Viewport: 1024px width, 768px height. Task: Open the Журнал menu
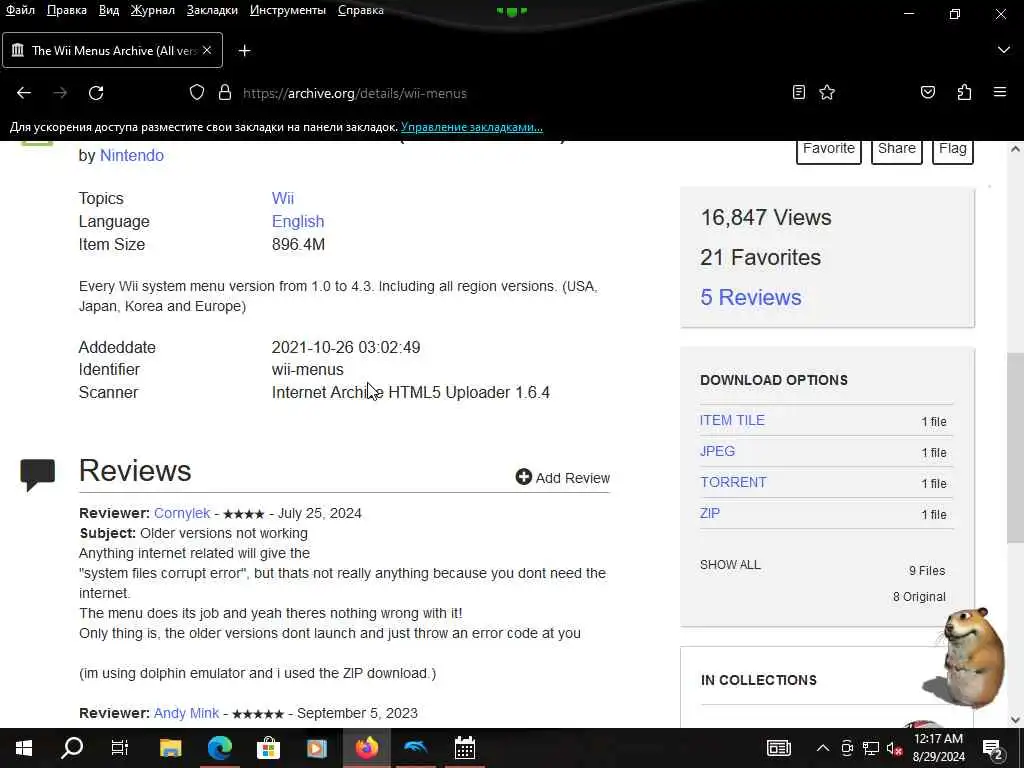[152, 10]
